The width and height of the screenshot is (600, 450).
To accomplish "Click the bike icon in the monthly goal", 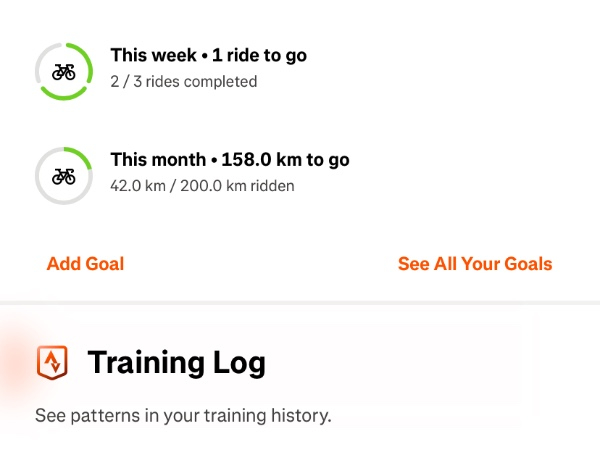I will pyautogui.click(x=64, y=176).
